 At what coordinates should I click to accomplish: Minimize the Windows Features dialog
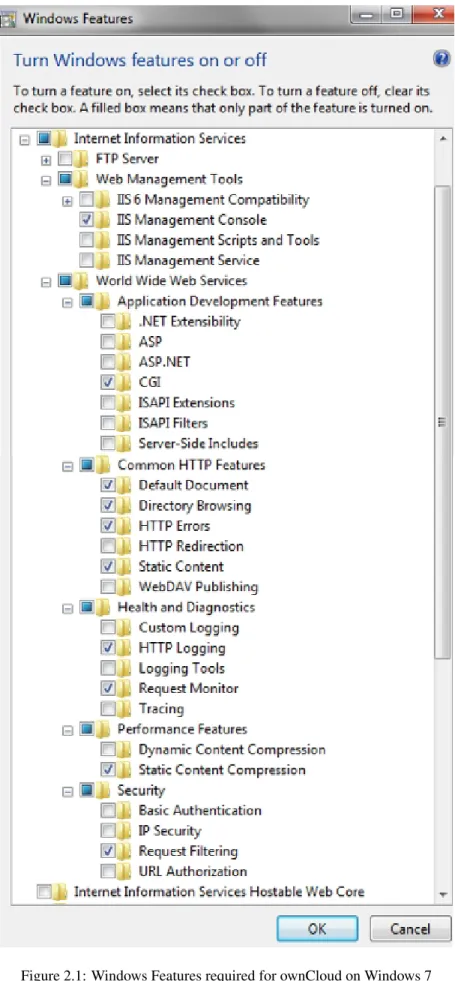tap(367, 15)
